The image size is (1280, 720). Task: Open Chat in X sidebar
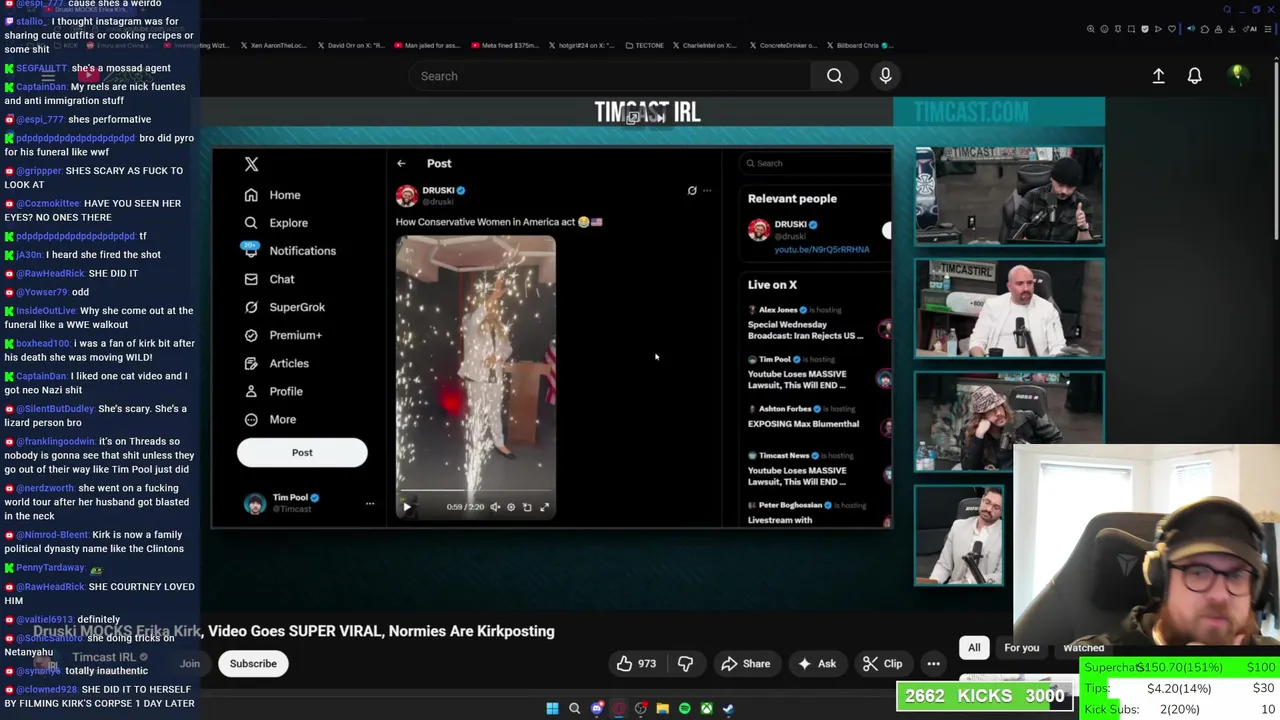click(x=269, y=279)
